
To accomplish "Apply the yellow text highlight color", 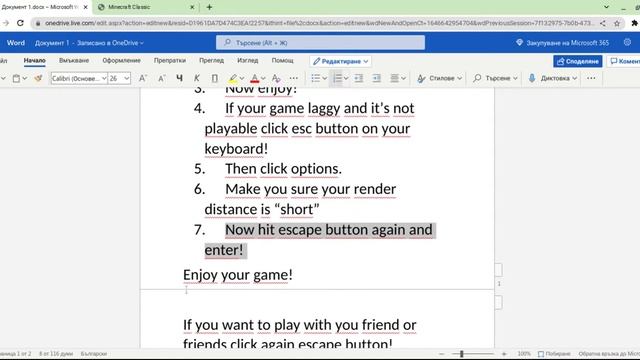I will (x=233, y=78).
